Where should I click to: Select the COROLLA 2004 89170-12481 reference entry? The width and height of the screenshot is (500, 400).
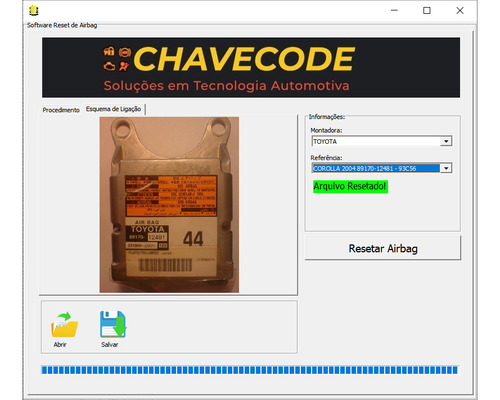click(x=376, y=168)
